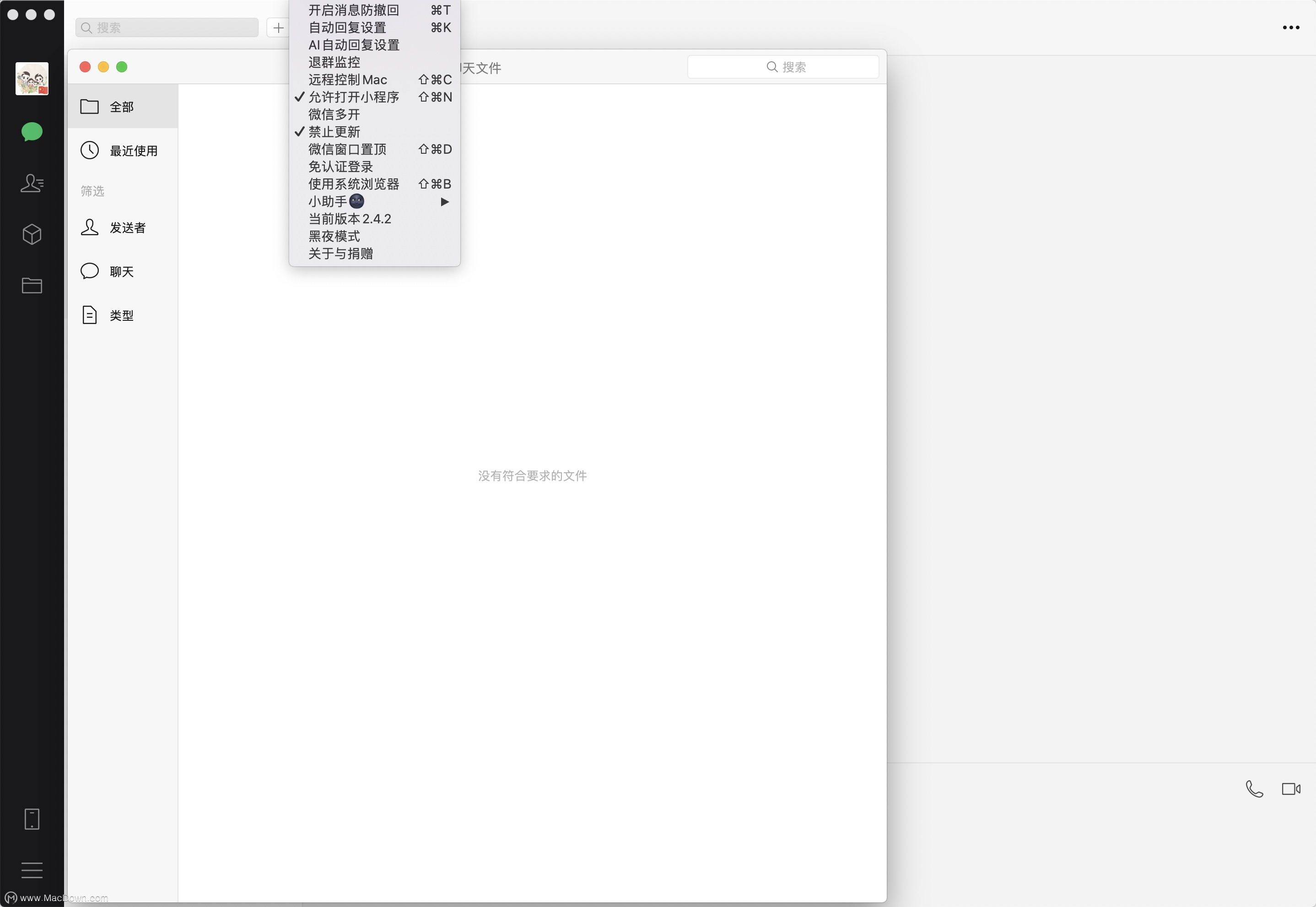Viewport: 1316px width, 907px height.
Task: Start a video call
Action: point(1290,788)
